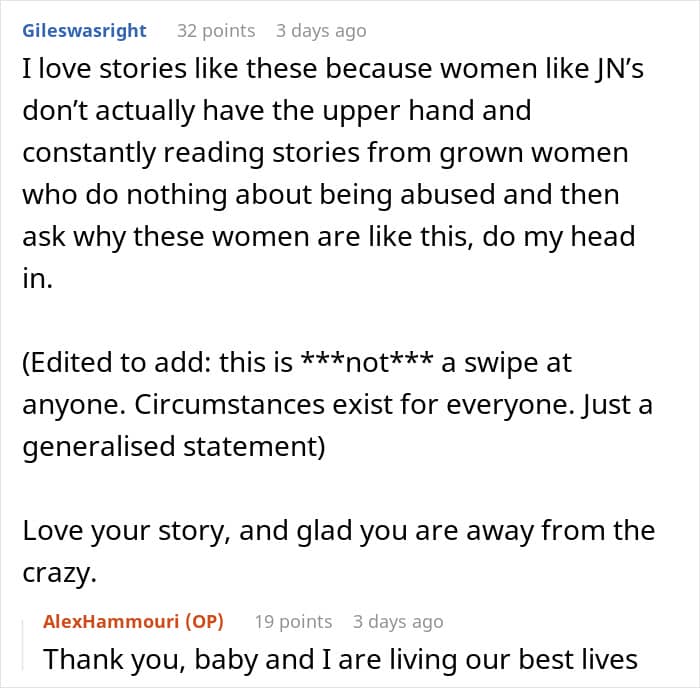Click the "Love your story" sentence
This screenshot has height=688, width=700.
click(123, 531)
